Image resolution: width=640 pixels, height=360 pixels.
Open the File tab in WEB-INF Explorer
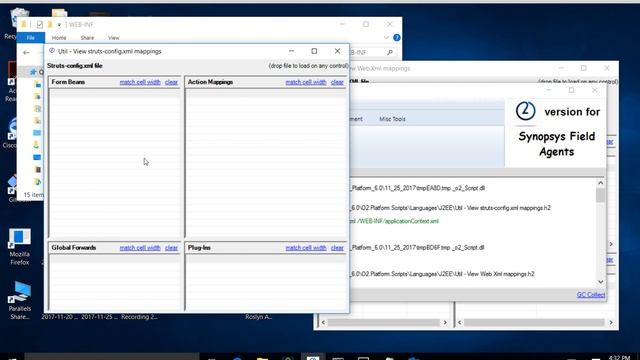point(31,38)
